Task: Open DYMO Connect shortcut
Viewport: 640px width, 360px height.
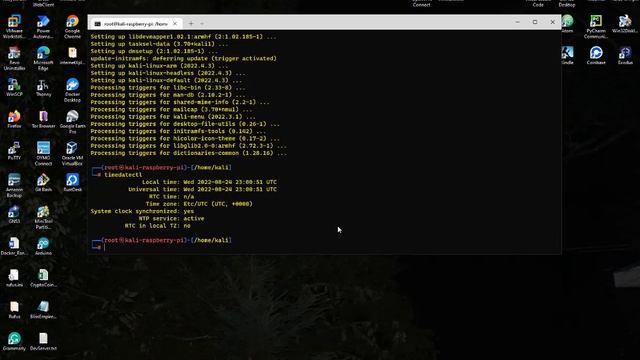Action: 43,154
